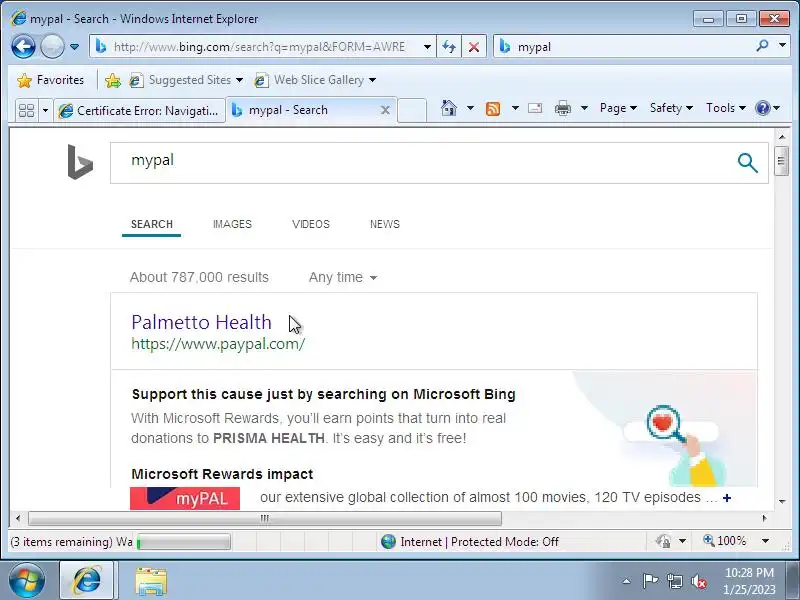The height and width of the screenshot is (600, 800).
Task: Click the Action Center flag icon
Action: [x=650, y=581]
